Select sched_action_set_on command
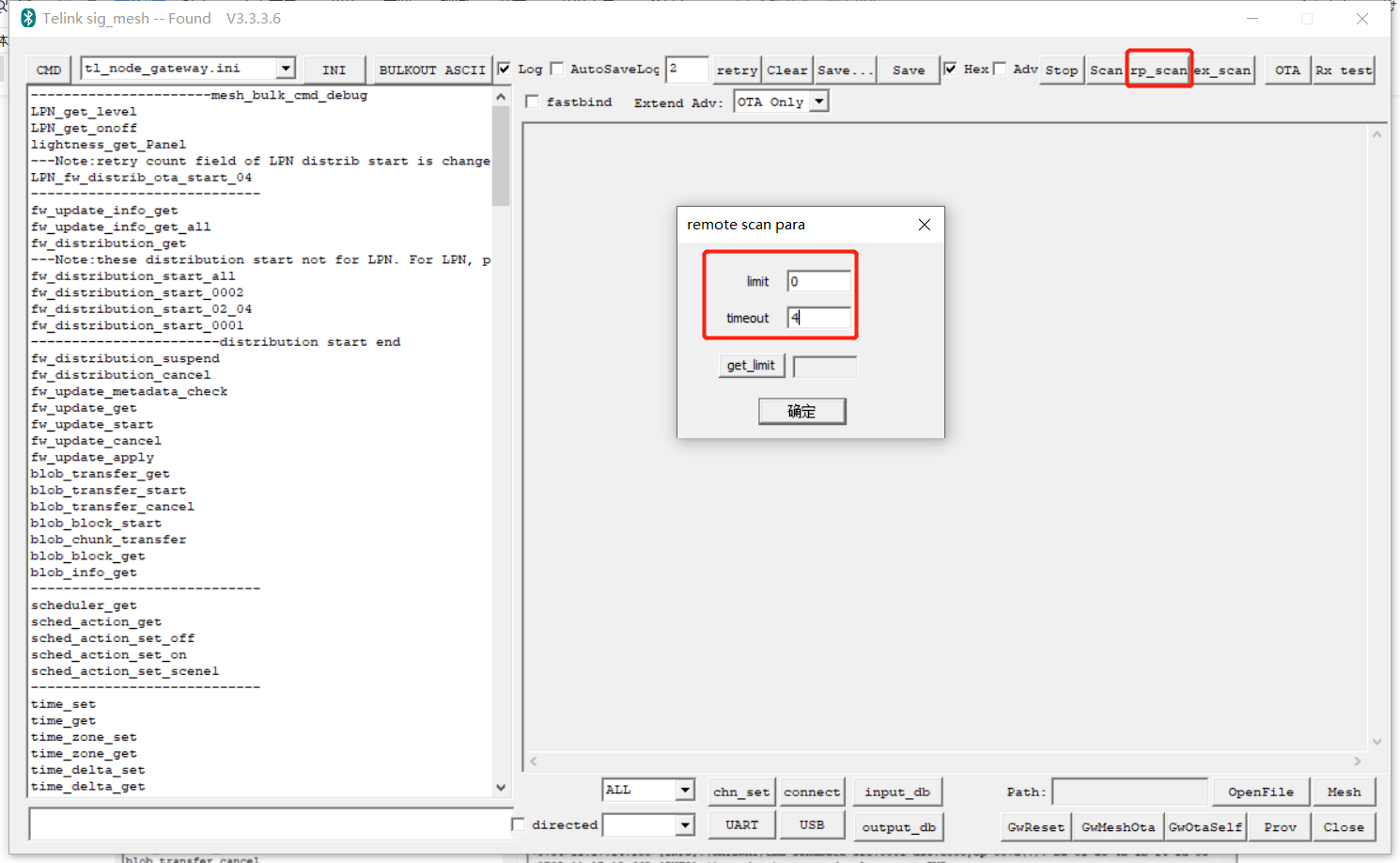 tap(109, 654)
